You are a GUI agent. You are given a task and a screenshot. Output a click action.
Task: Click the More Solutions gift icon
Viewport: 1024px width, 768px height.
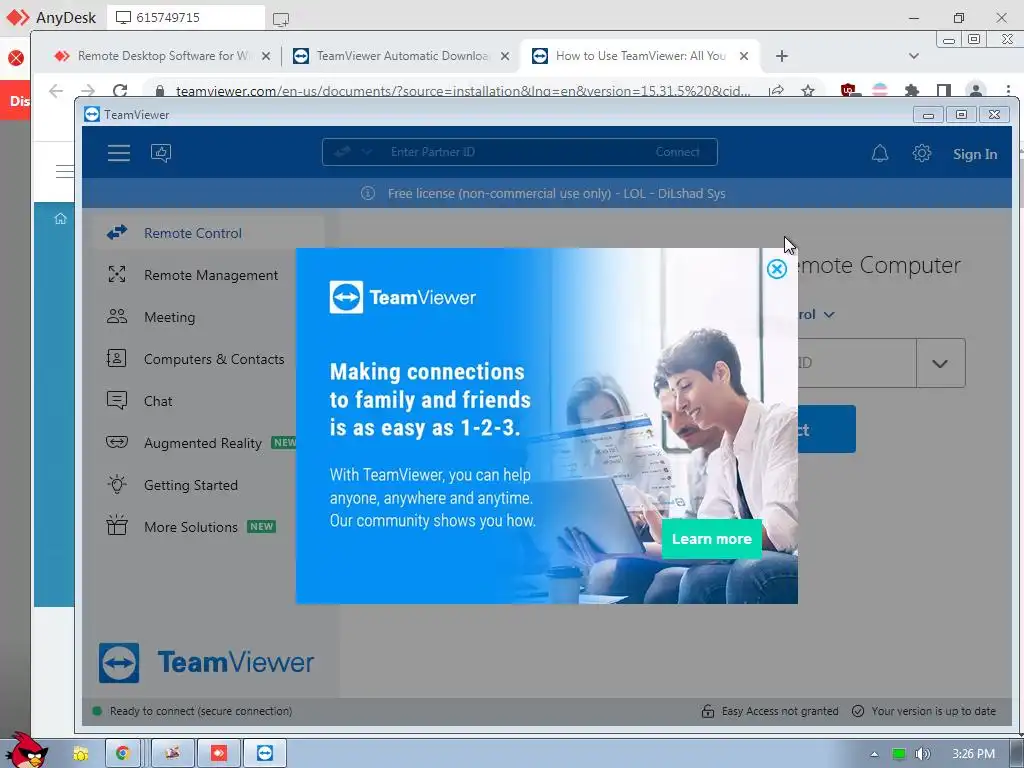(x=117, y=525)
